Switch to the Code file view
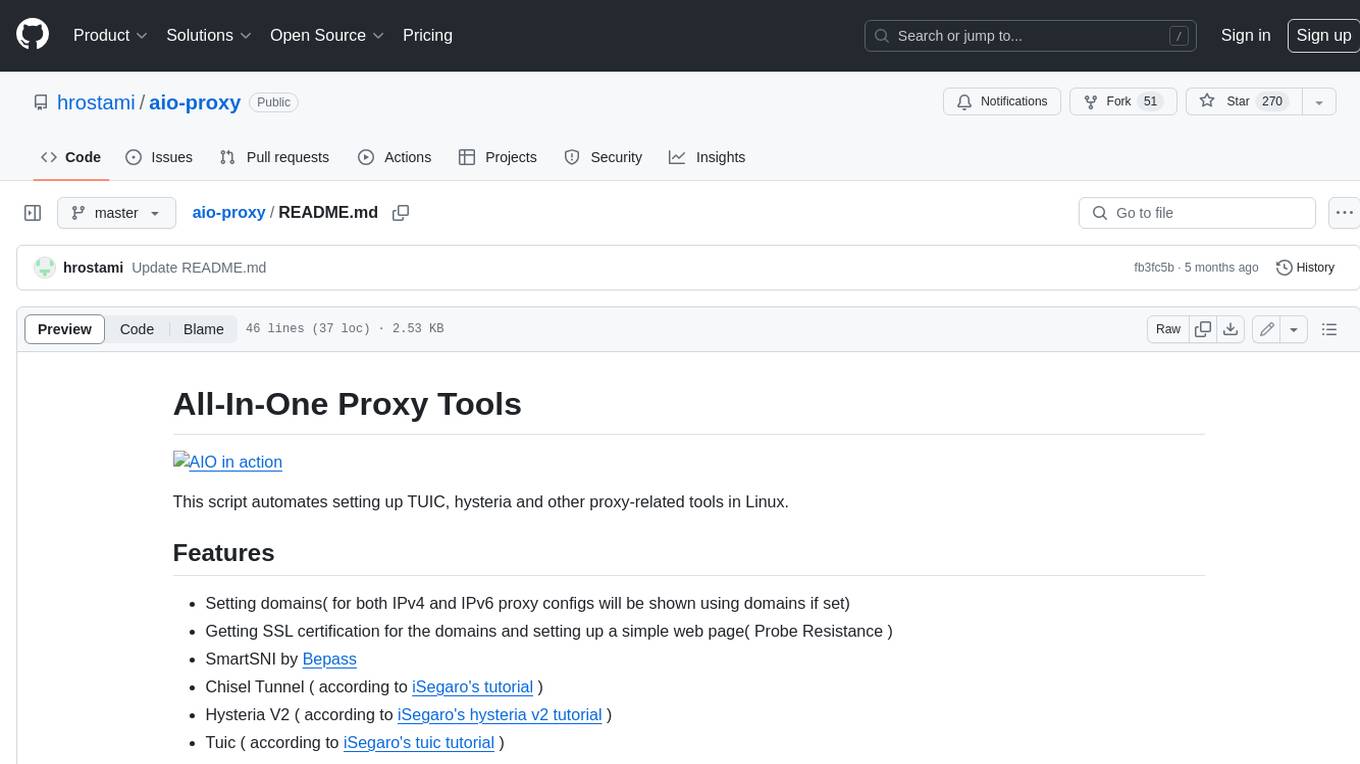Viewport: 1360px width, 764px height. point(137,329)
